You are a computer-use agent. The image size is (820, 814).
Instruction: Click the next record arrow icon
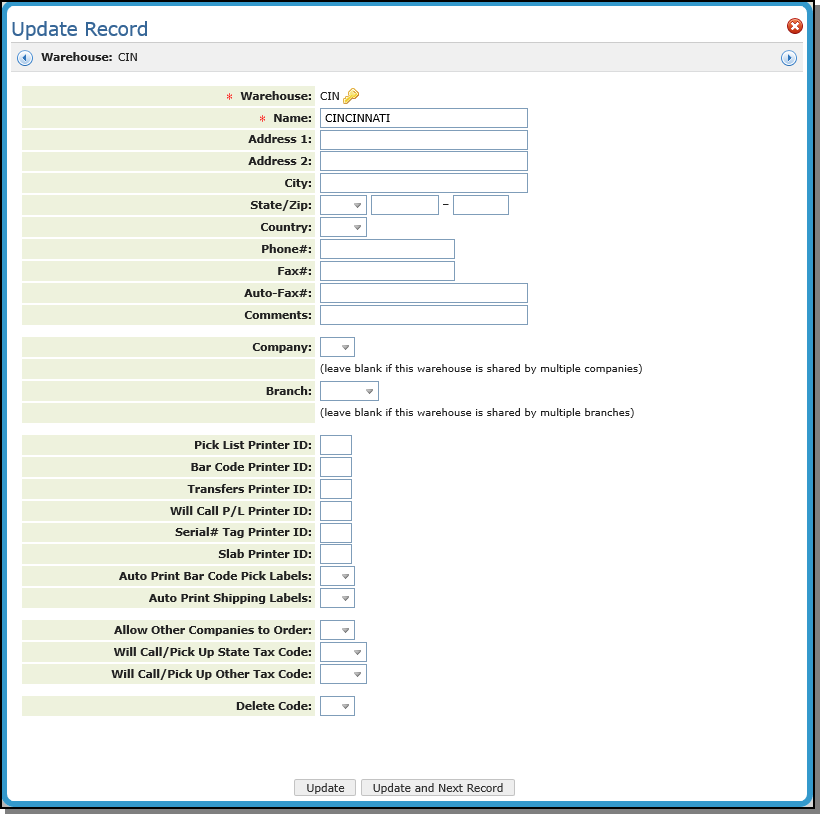(x=789, y=58)
